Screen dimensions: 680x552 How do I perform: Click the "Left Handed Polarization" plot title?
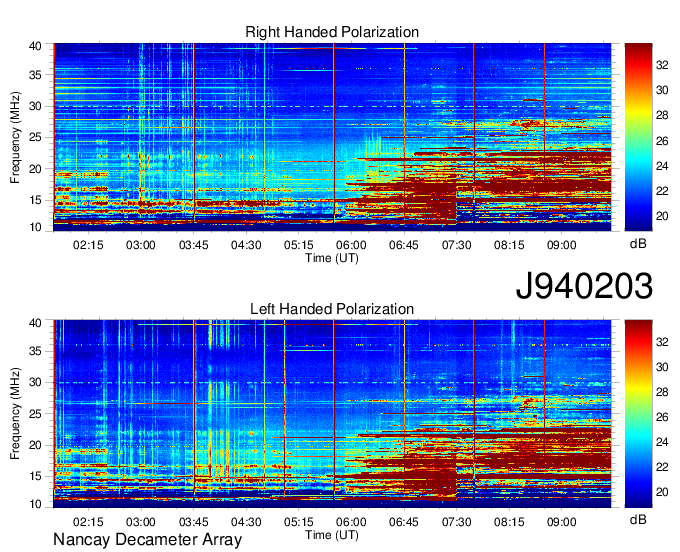(x=332, y=309)
